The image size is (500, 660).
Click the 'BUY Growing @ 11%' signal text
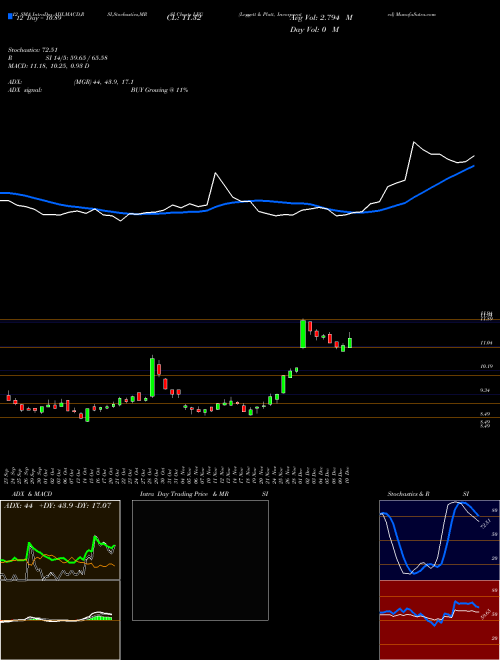click(x=160, y=90)
